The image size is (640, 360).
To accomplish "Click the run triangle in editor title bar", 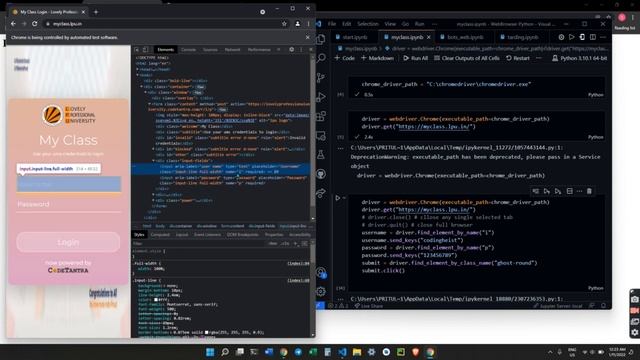I will 571,37.
